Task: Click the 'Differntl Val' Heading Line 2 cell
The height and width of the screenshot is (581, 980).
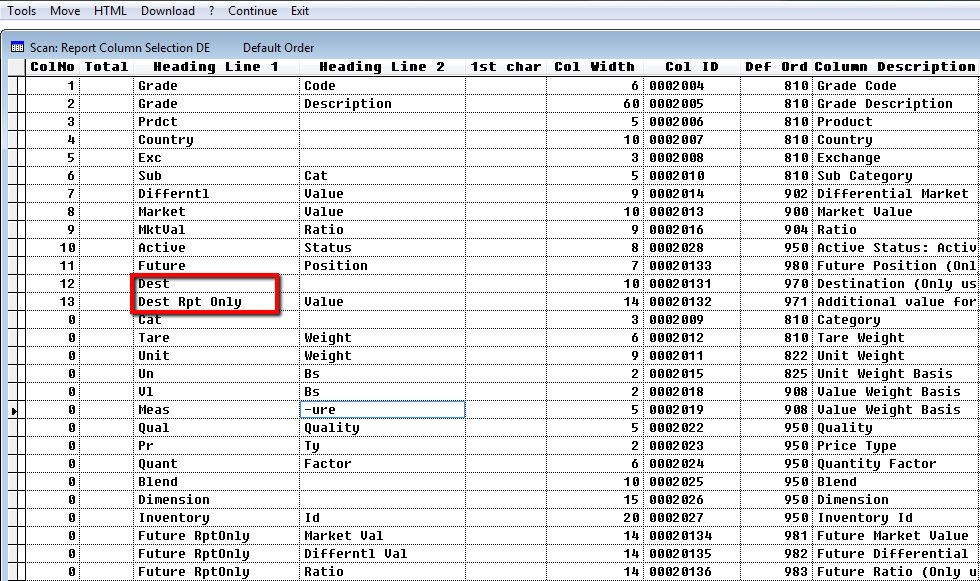Action: coord(382,554)
